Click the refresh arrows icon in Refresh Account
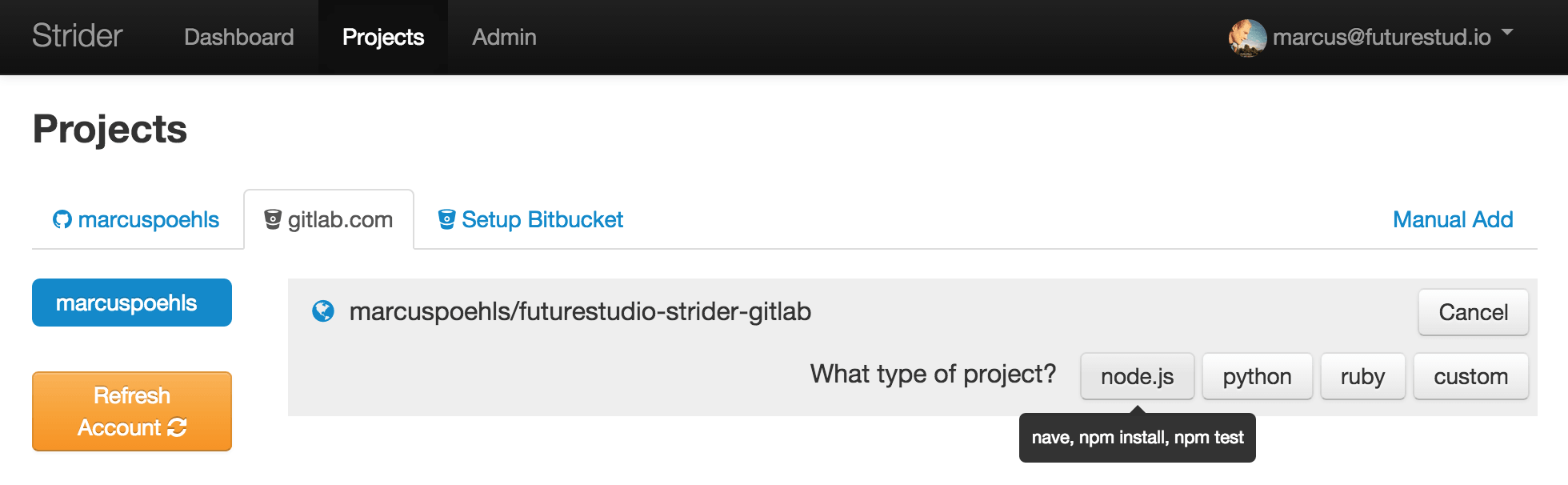The width and height of the screenshot is (1568, 485). coord(177,427)
